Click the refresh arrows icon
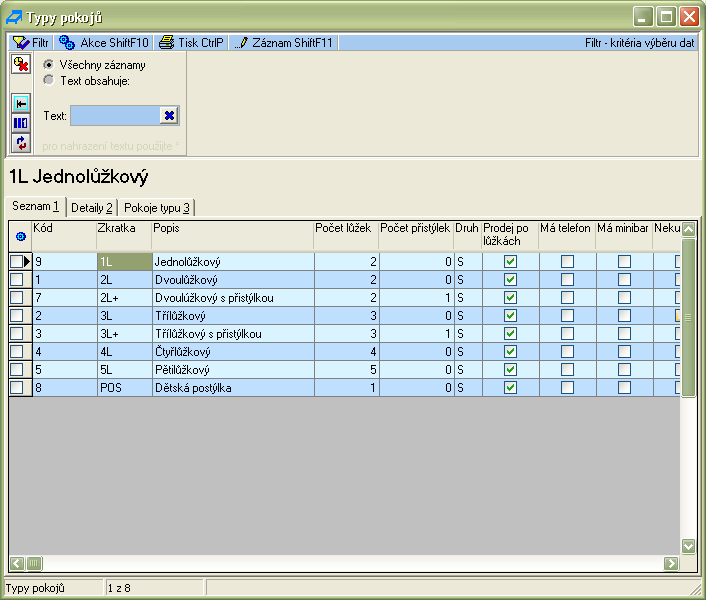706x600 pixels. click(21, 143)
